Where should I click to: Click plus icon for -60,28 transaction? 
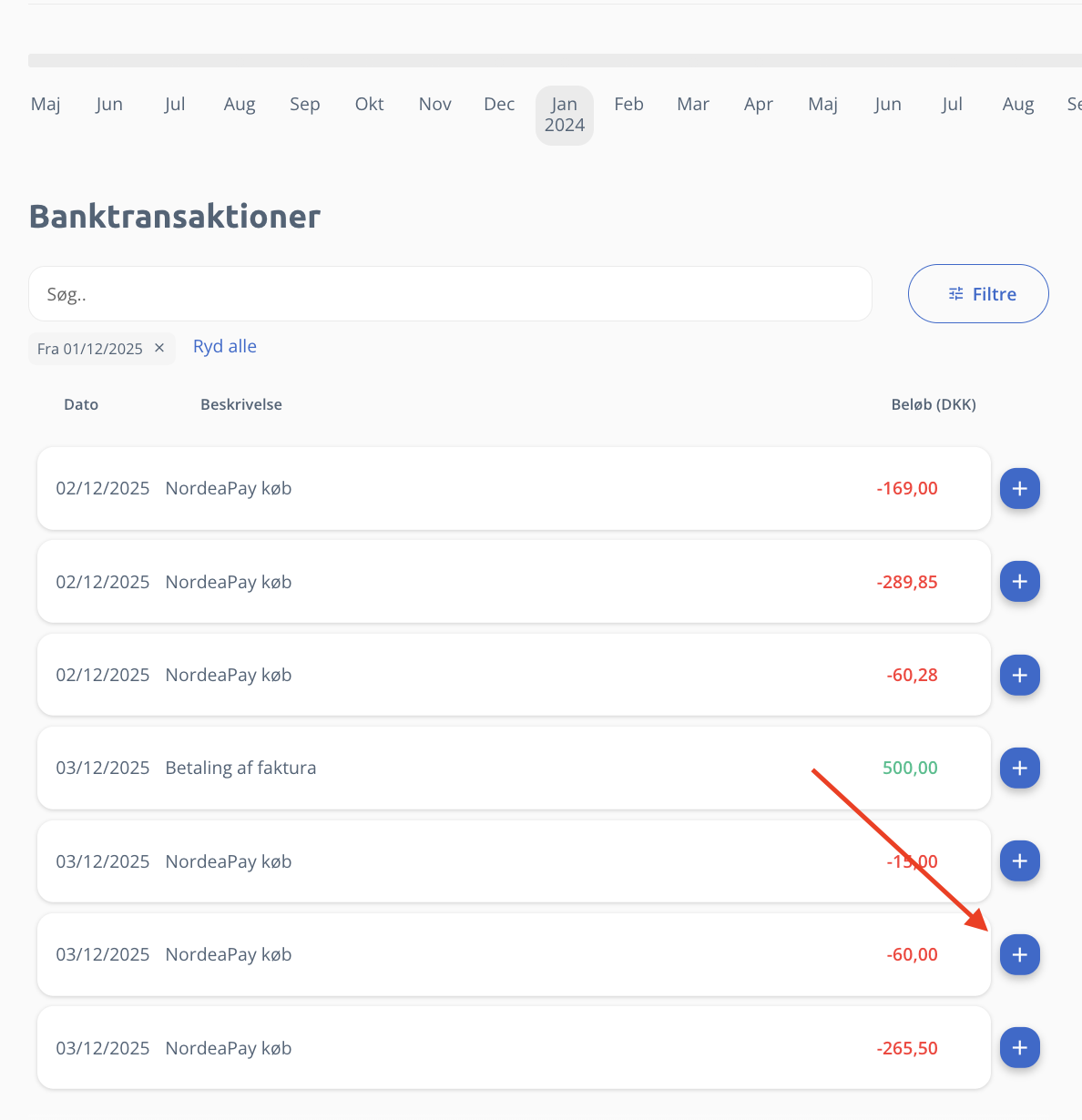pos(1019,676)
